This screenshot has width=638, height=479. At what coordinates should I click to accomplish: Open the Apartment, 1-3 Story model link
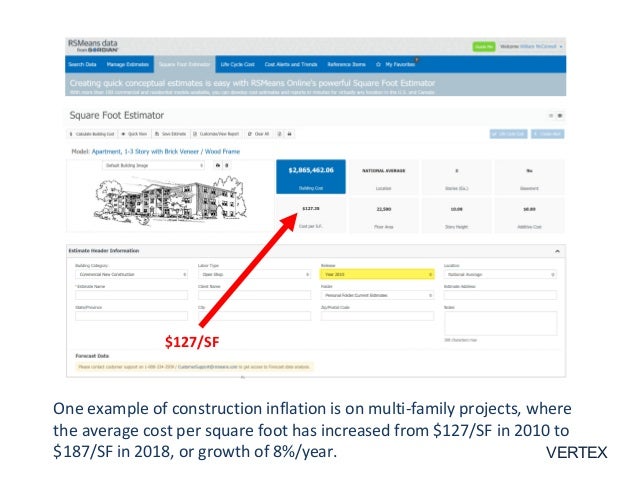(x=166, y=151)
